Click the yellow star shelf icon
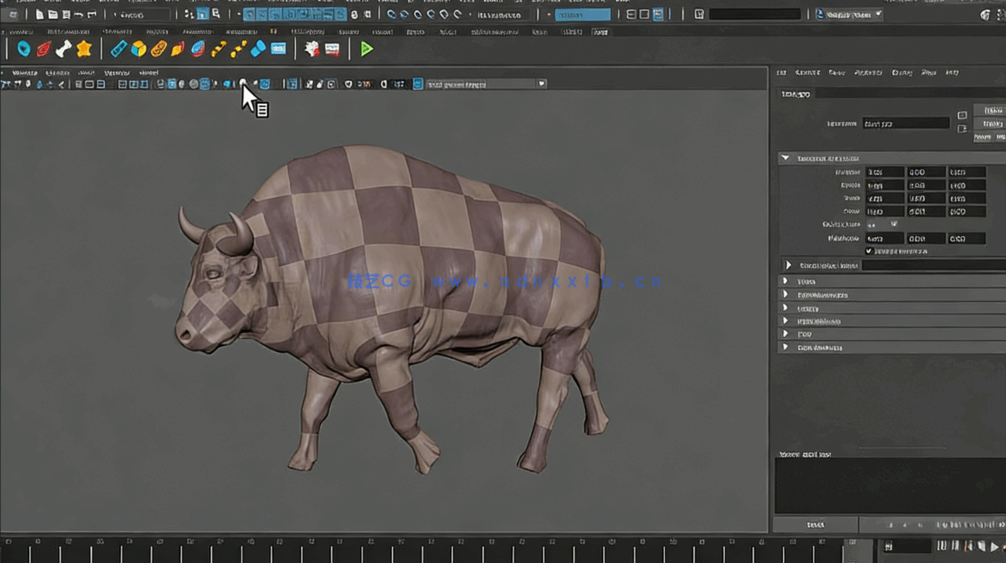This screenshot has height=563, width=1006. point(84,49)
